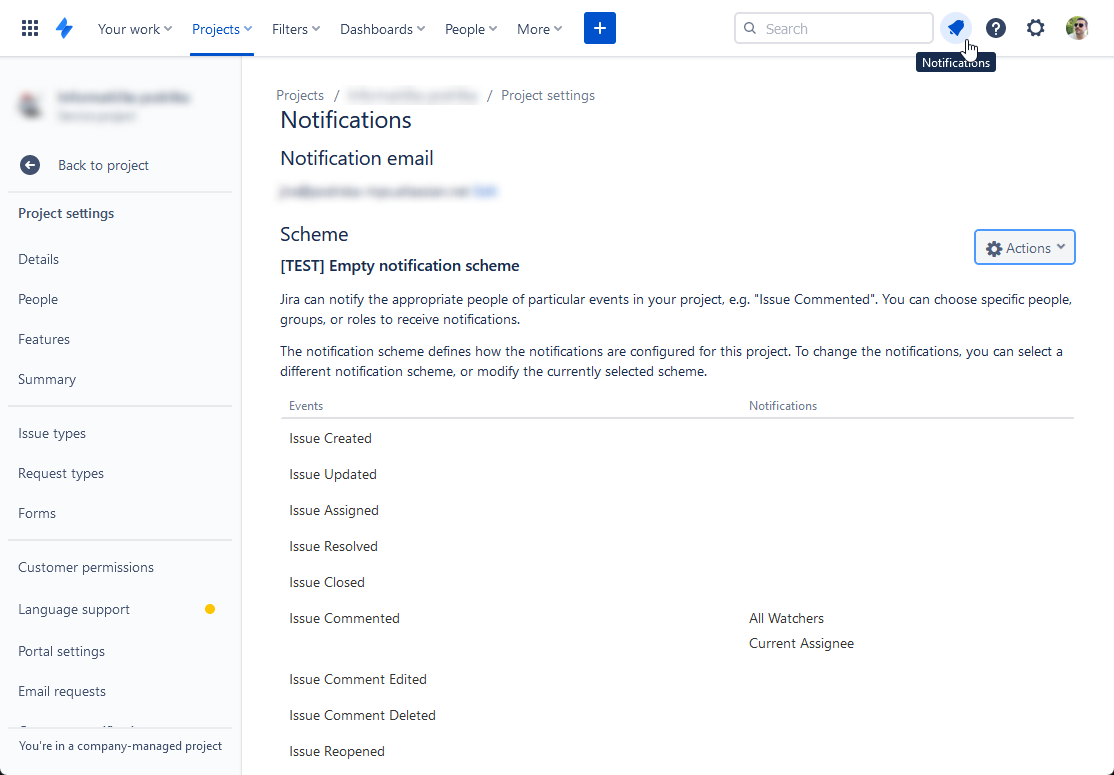Click the Project settings breadcrumb link

click(x=548, y=95)
